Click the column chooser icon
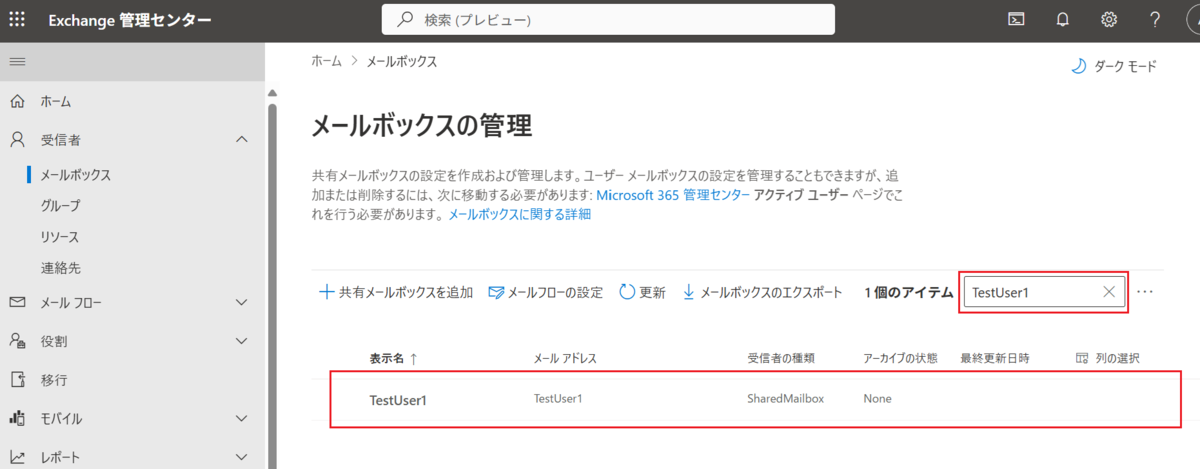 (x=1080, y=358)
